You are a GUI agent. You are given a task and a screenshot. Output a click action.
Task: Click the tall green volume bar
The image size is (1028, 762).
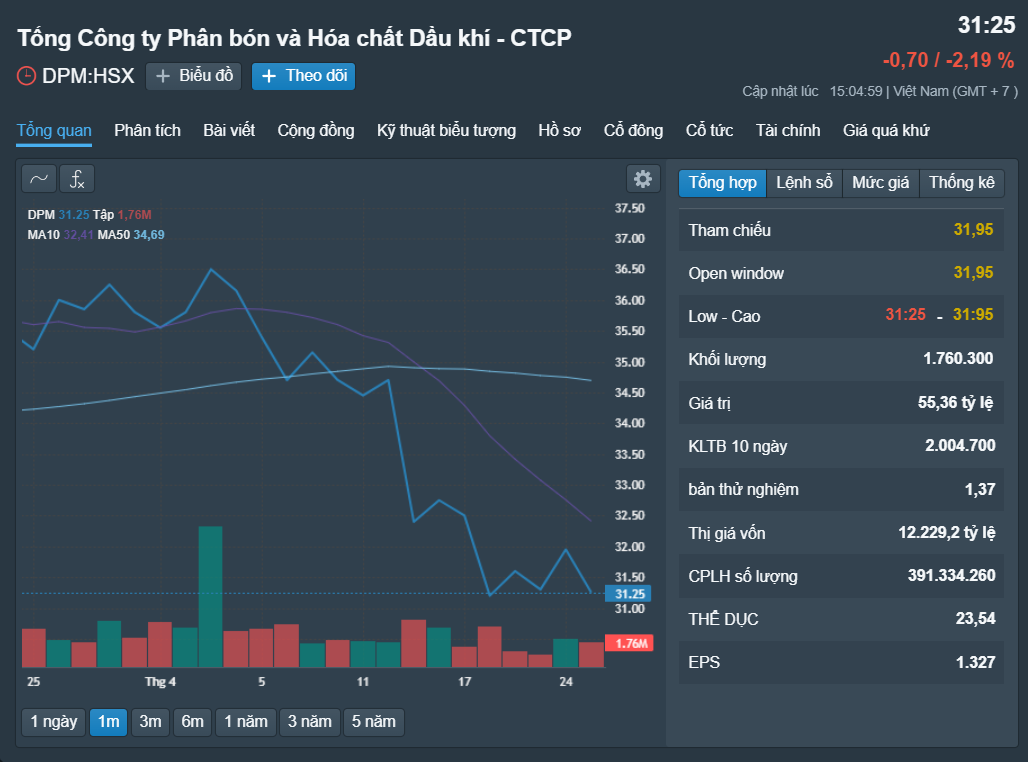(210, 597)
